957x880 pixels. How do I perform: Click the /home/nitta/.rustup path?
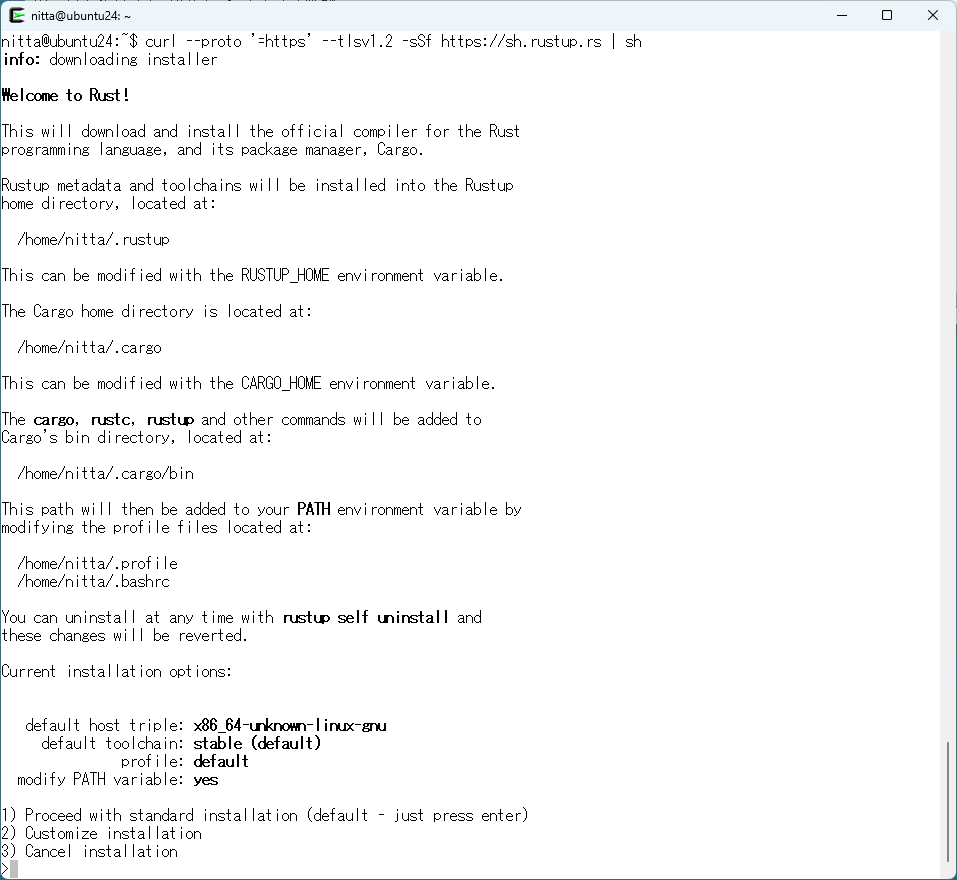(x=93, y=239)
